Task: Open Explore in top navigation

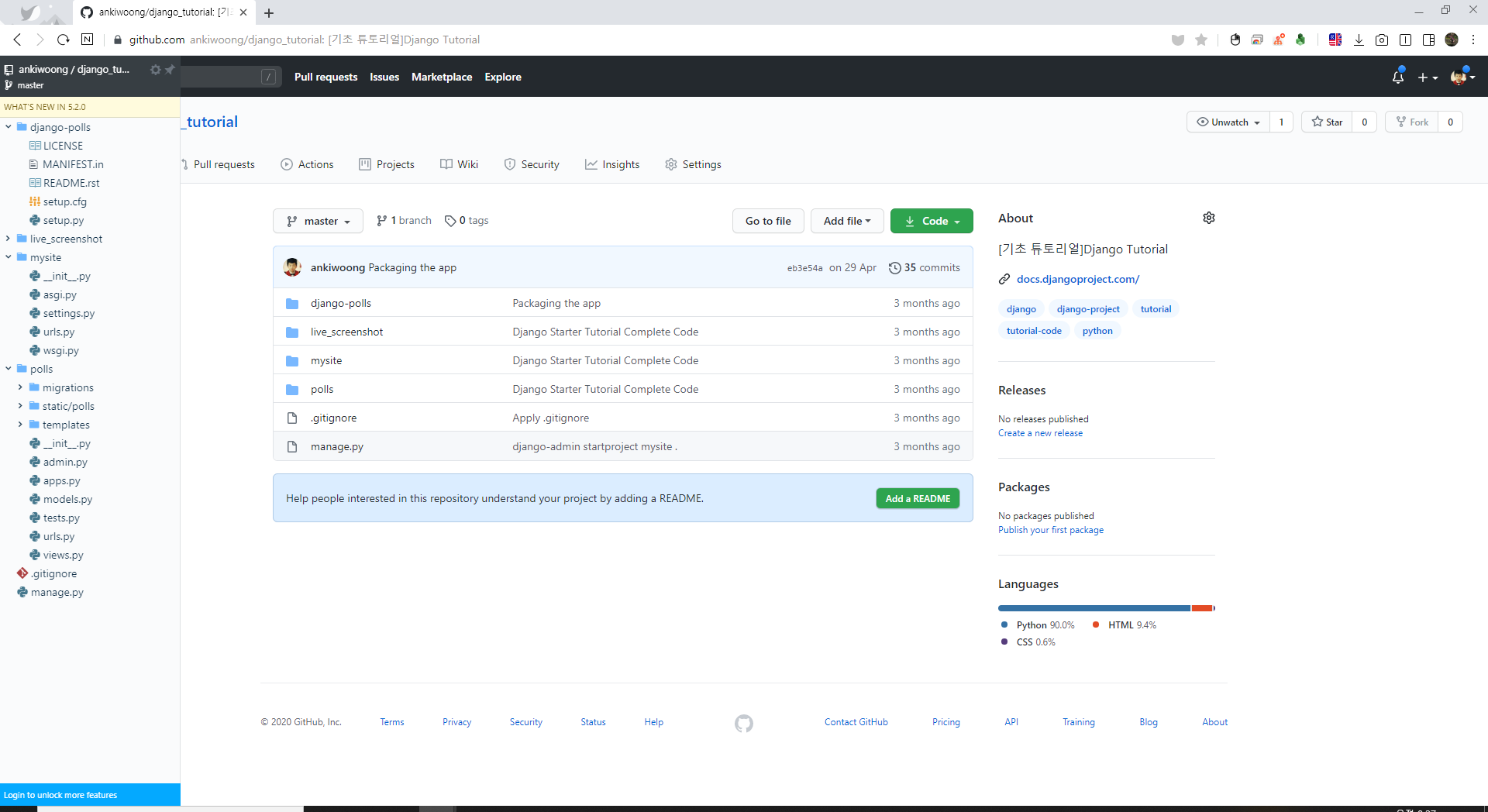Action: [503, 77]
